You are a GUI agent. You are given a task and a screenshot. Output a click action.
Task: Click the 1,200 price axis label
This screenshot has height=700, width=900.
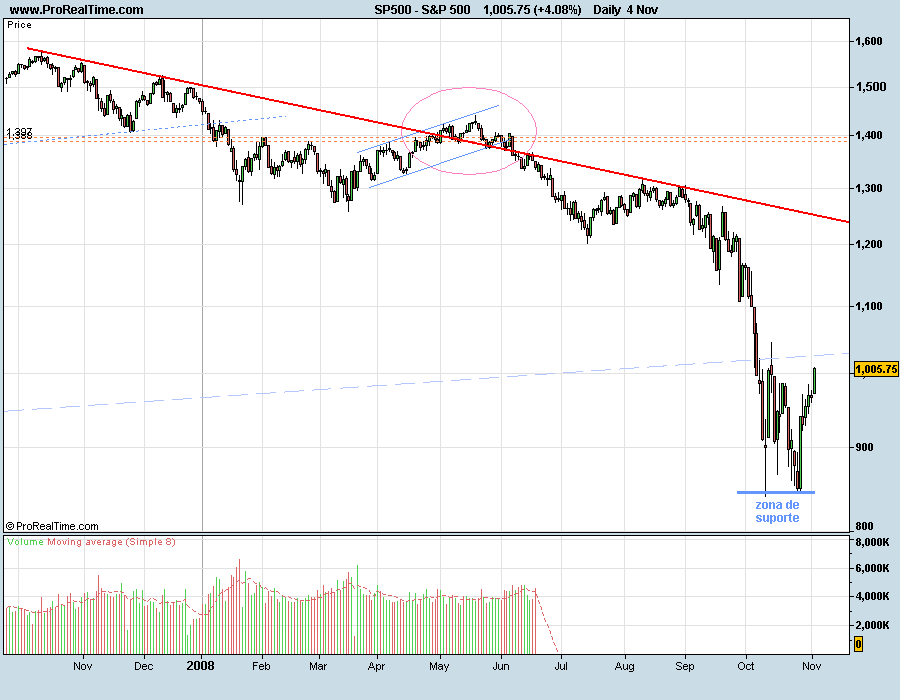point(869,244)
